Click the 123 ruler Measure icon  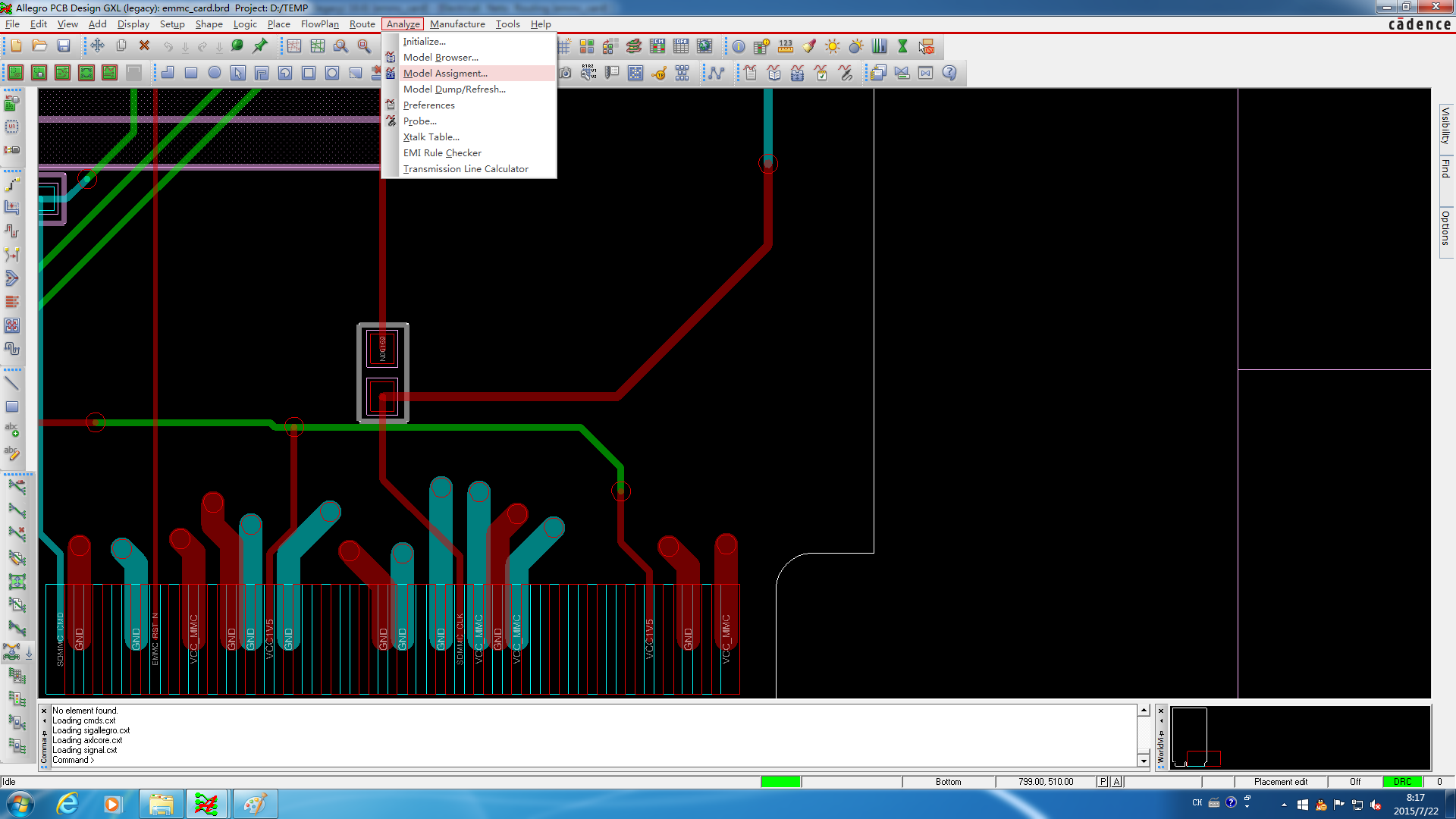click(785, 46)
